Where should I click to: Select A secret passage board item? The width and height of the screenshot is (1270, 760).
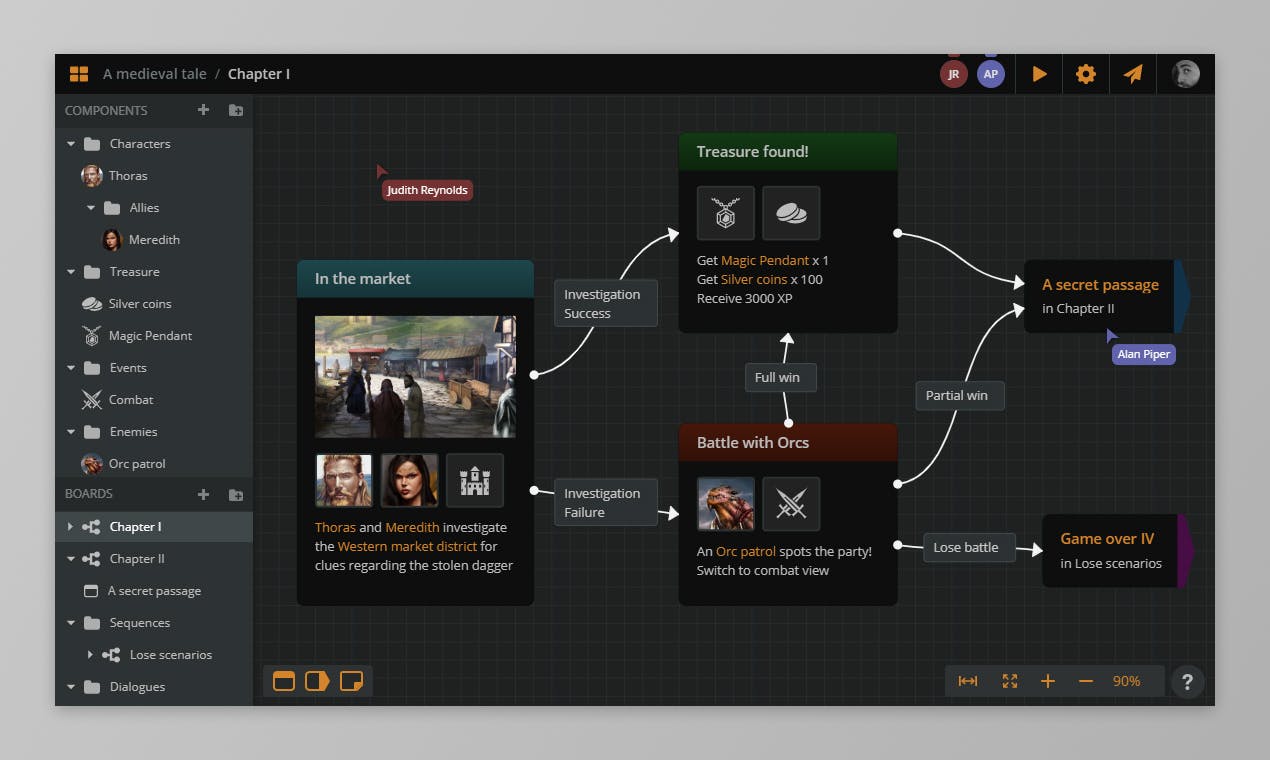coord(154,591)
